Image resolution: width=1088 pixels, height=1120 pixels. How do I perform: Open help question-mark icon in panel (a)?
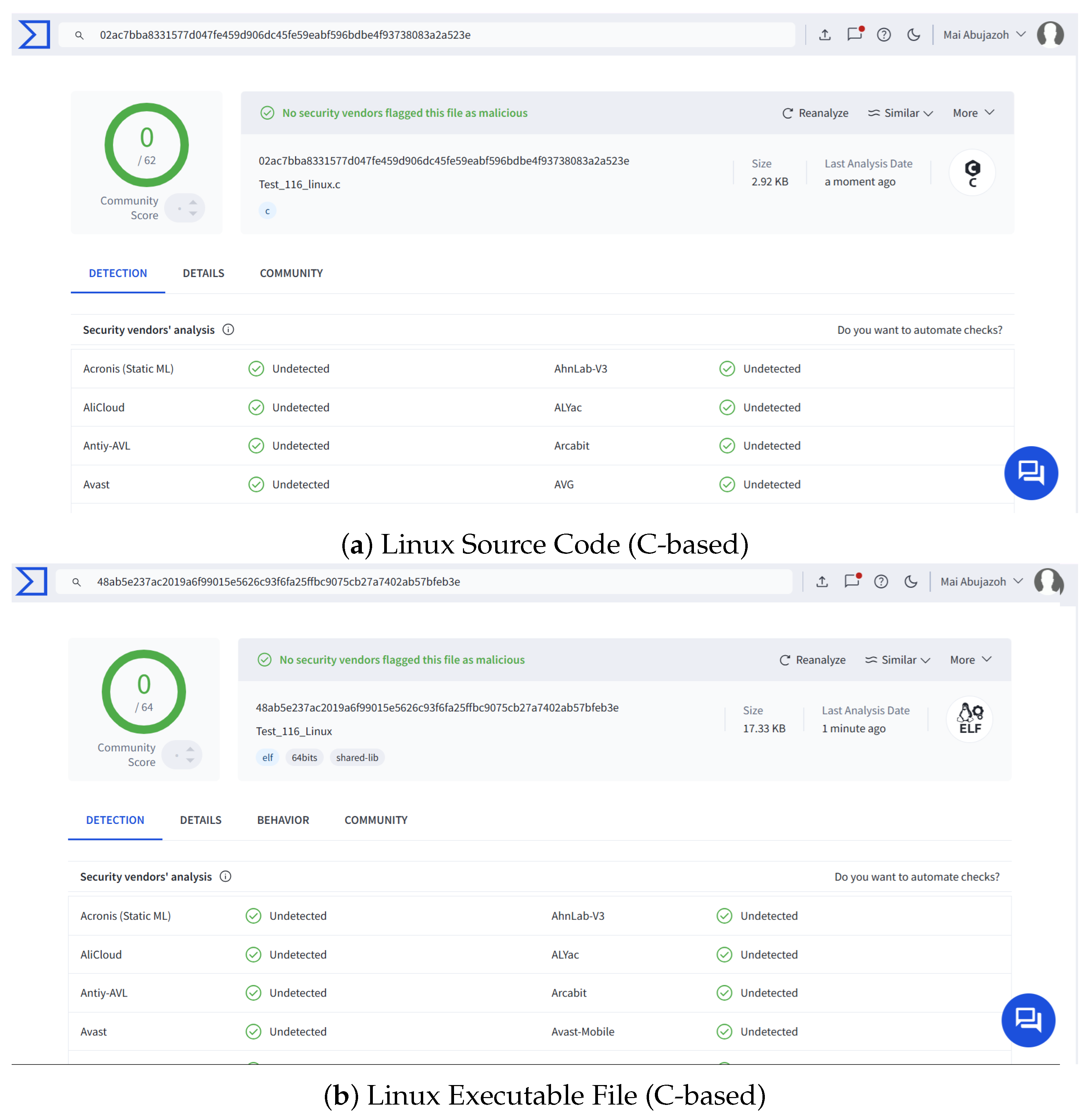[884, 35]
